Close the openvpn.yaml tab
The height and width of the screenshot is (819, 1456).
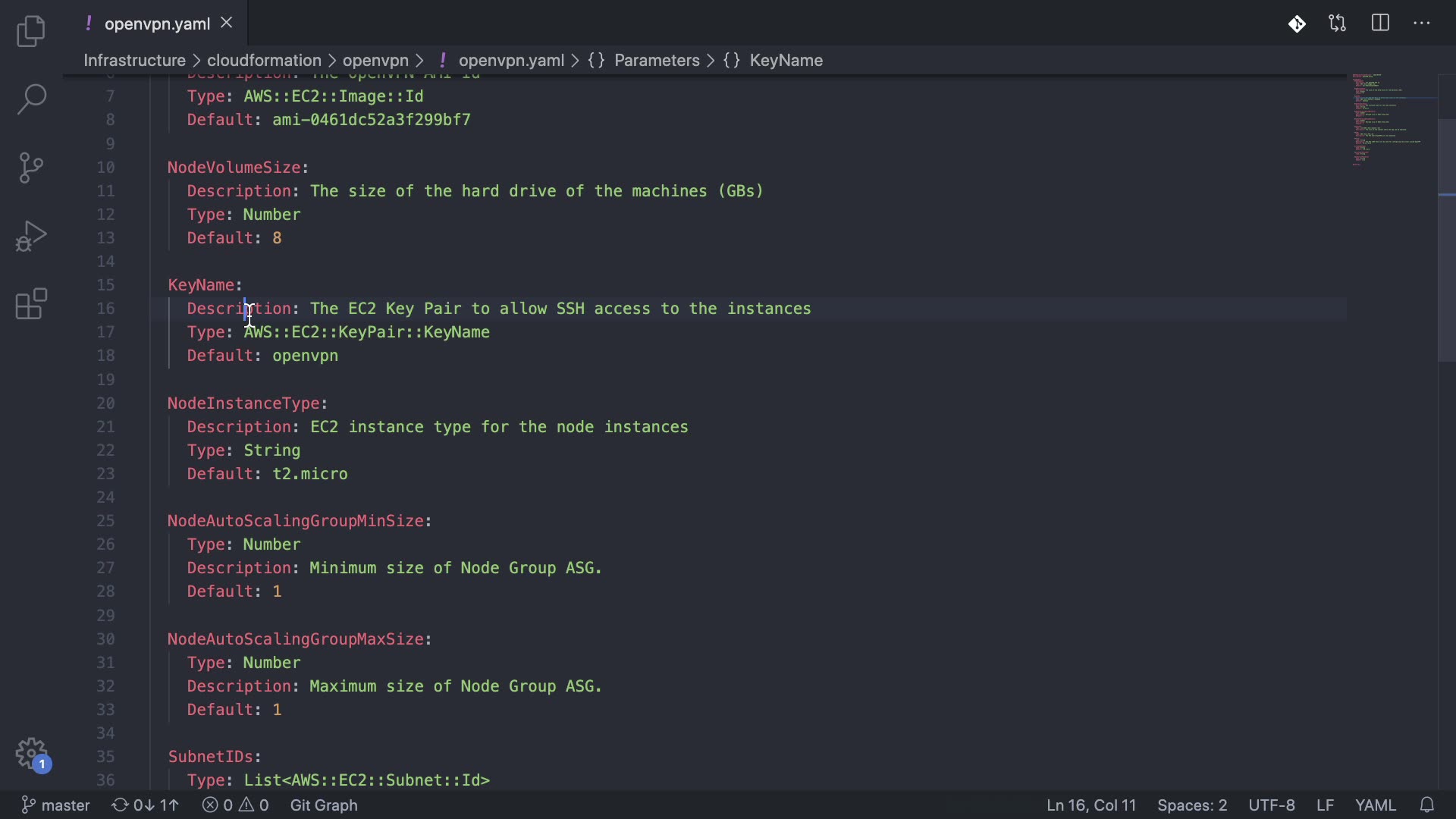coord(226,23)
